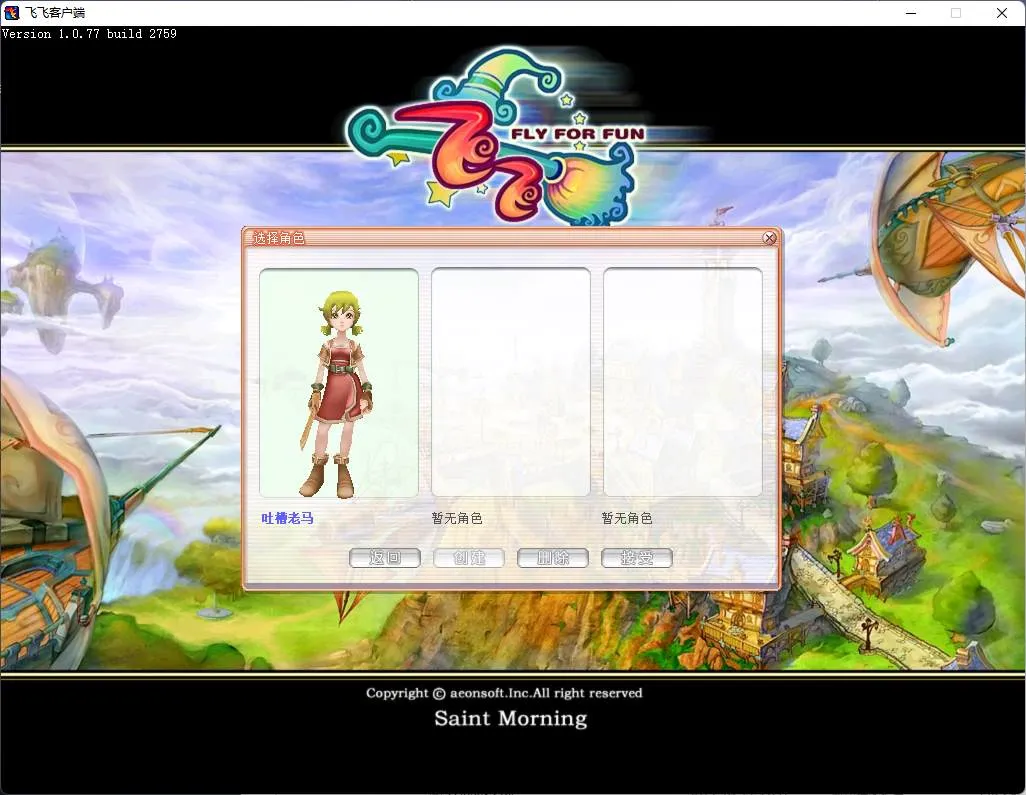Select the green-haired character portrait
The width and height of the screenshot is (1026, 795).
(x=339, y=383)
